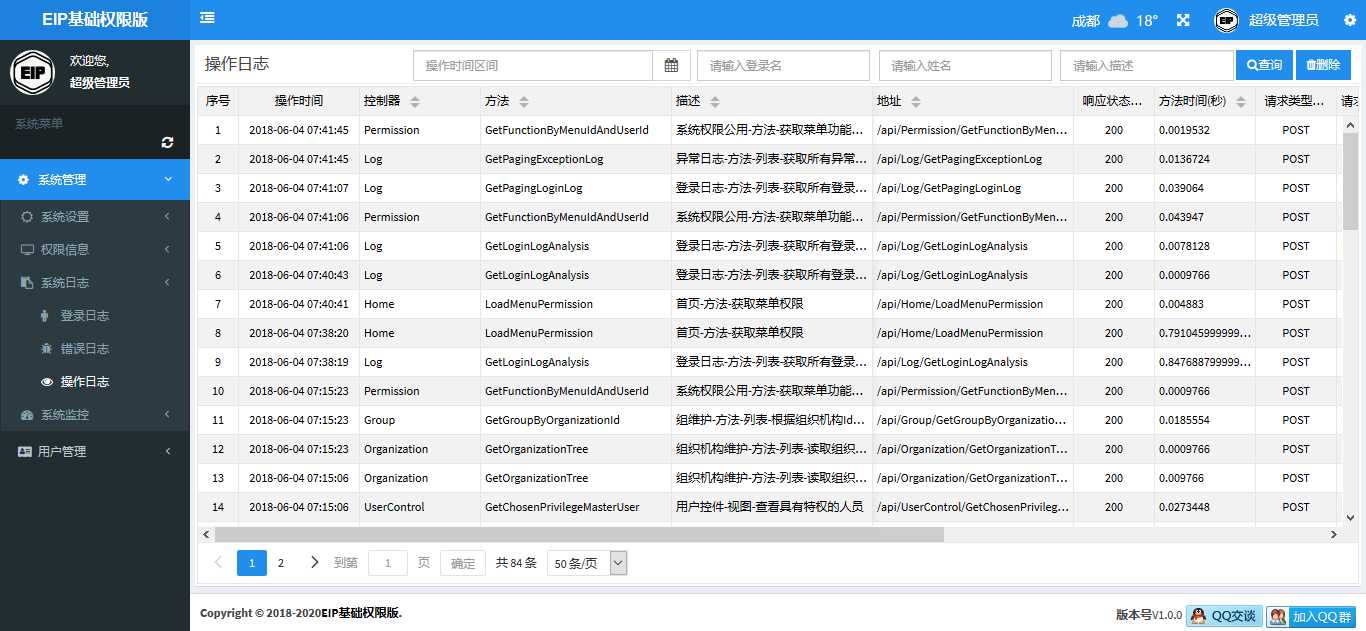
Task: Collapse the 系统日志 submenu chevron
Action: coord(168,283)
